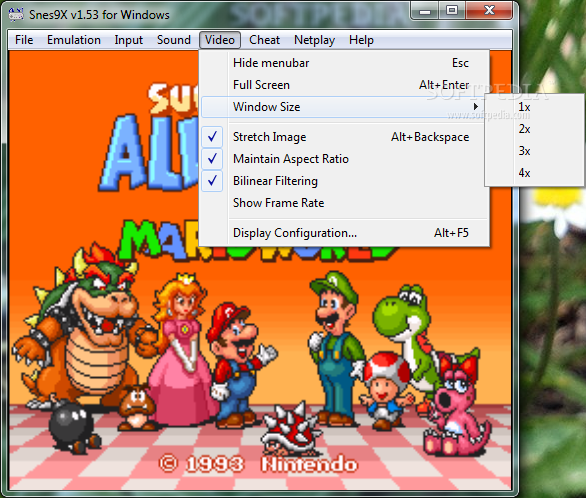
Task: Open the Input menu
Action: point(129,40)
